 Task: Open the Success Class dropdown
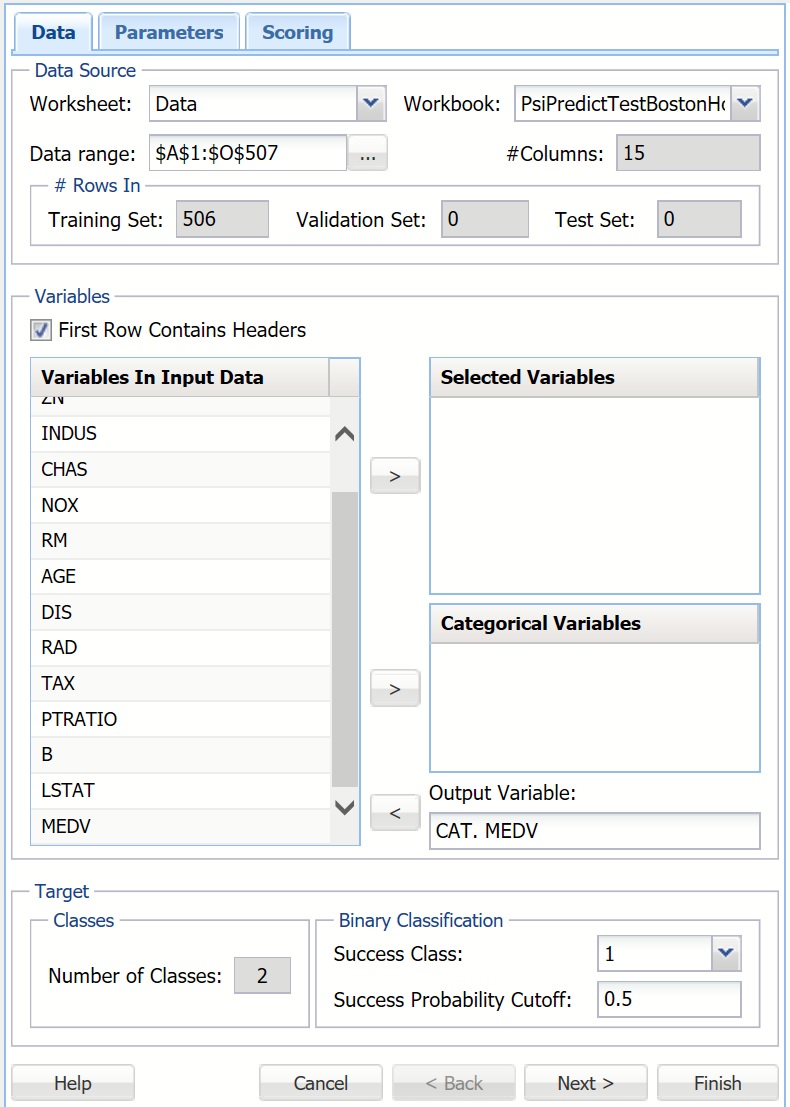click(x=726, y=954)
